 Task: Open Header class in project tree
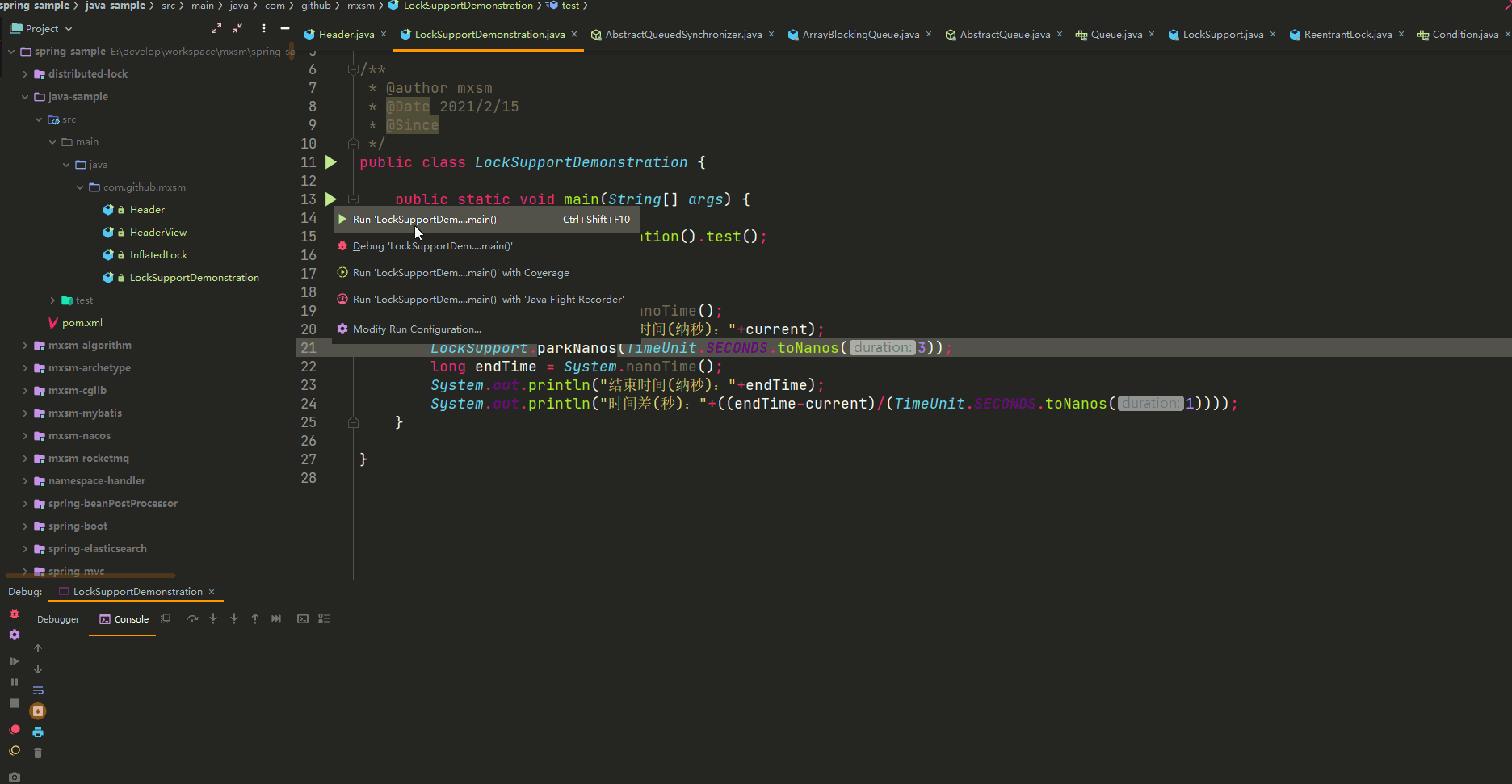point(147,209)
